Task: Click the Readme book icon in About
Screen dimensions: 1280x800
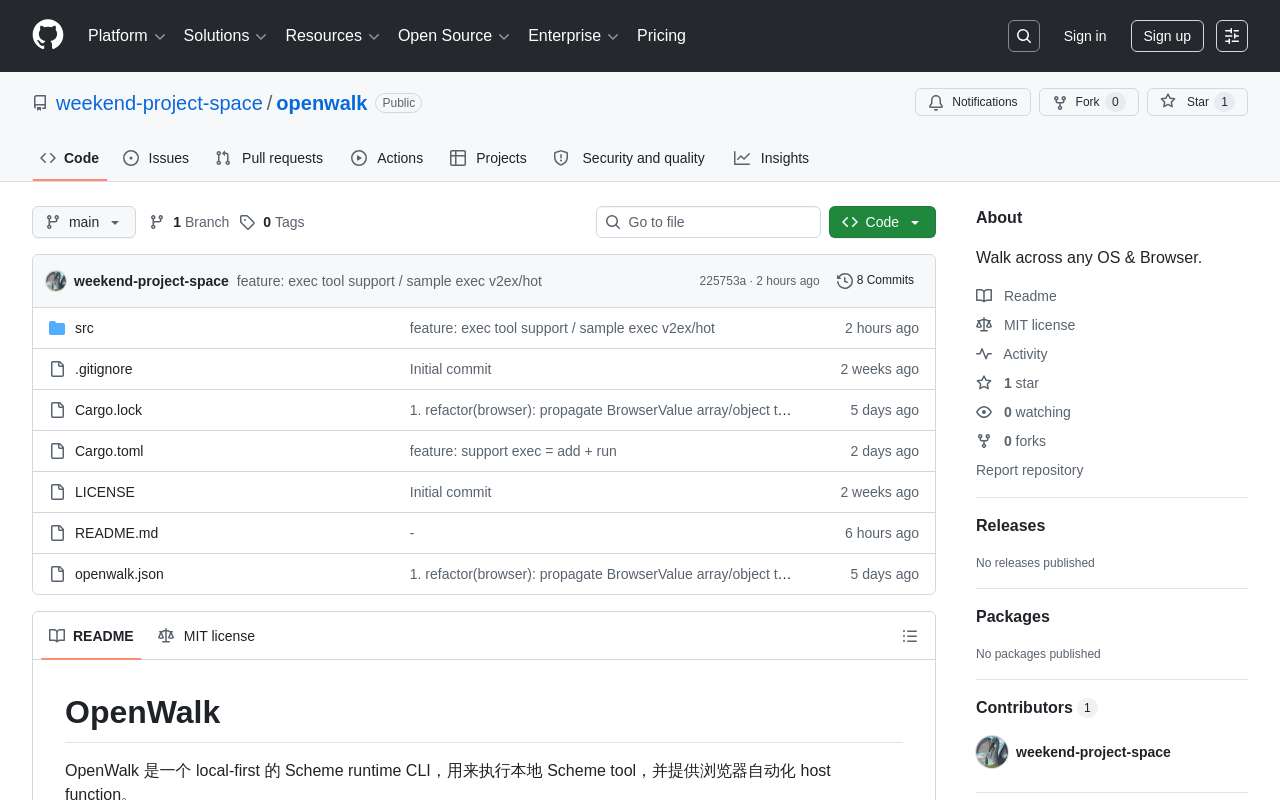Action: pos(985,296)
